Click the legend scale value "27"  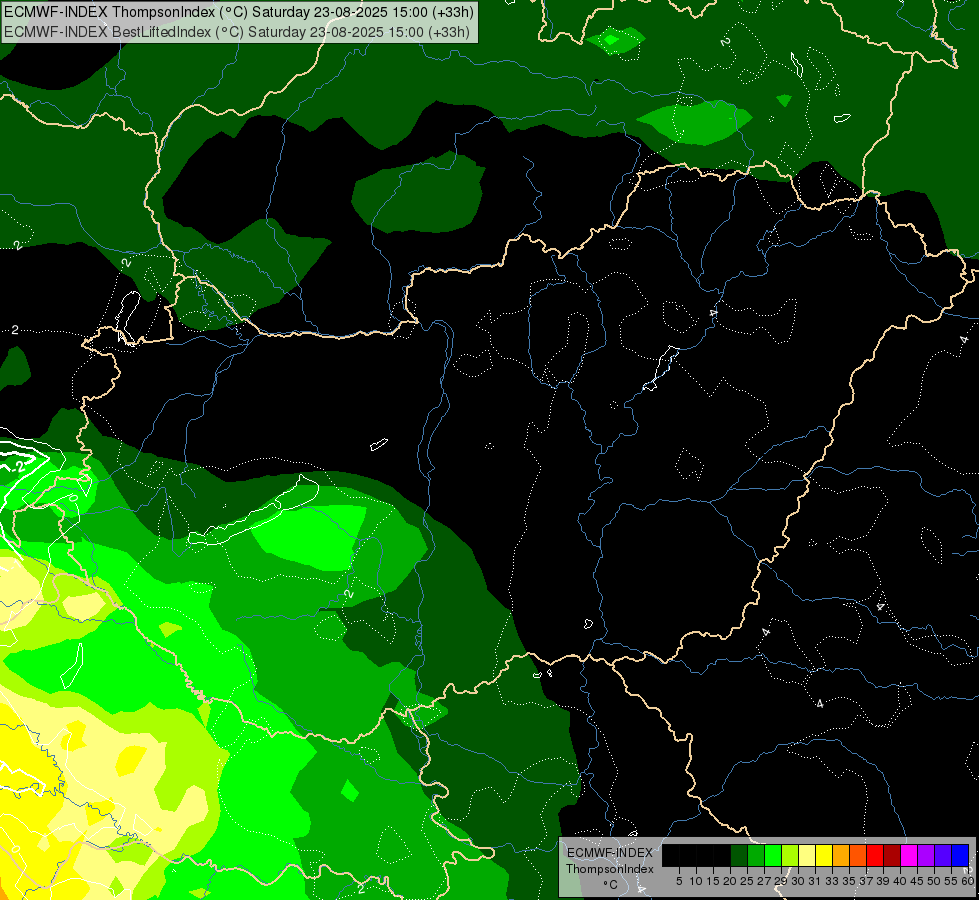pyautogui.click(x=764, y=881)
